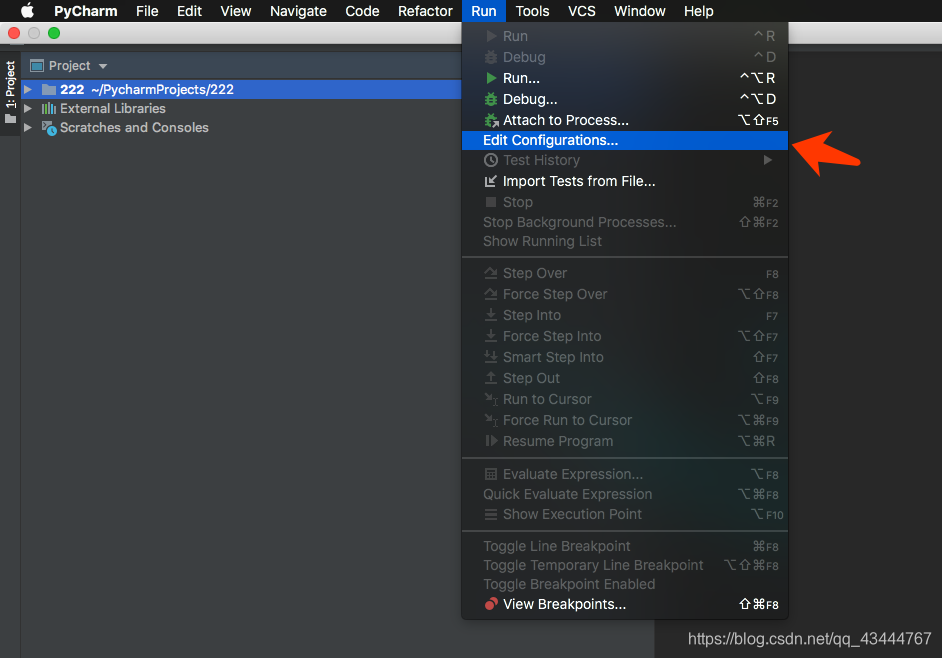The image size is (942, 658).
Task: Select Scratches and Consoles in project tree
Action: pyautogui.click(x=134, y=127)
